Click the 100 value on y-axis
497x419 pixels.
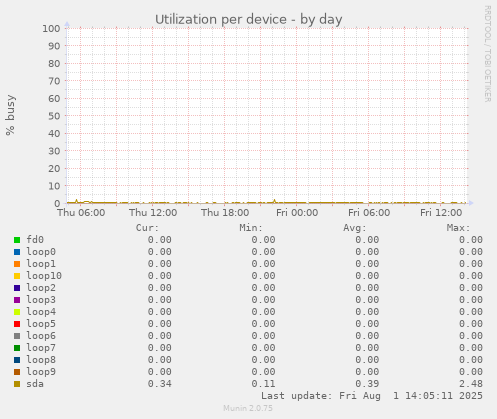point(51,29)
